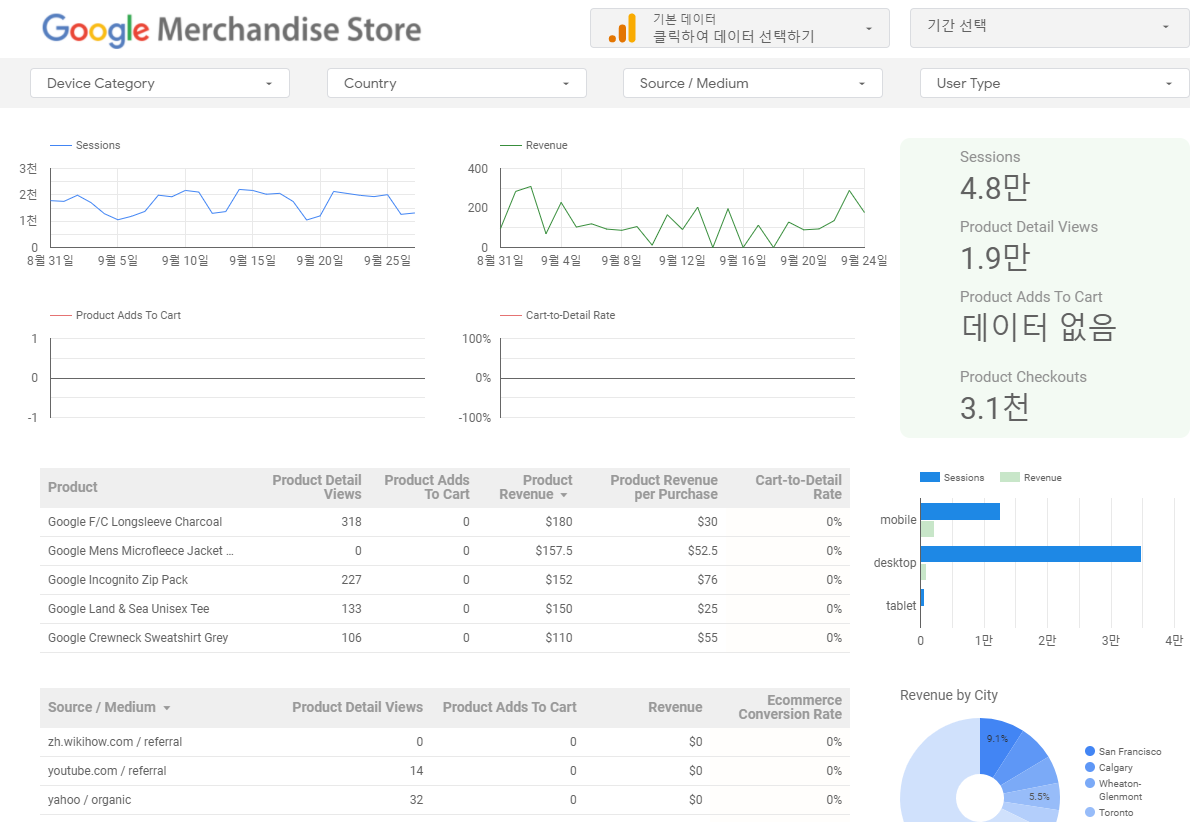Click the desktop sessions bar
This screenshot has height=822, width=1190.
pos(1031,554)
